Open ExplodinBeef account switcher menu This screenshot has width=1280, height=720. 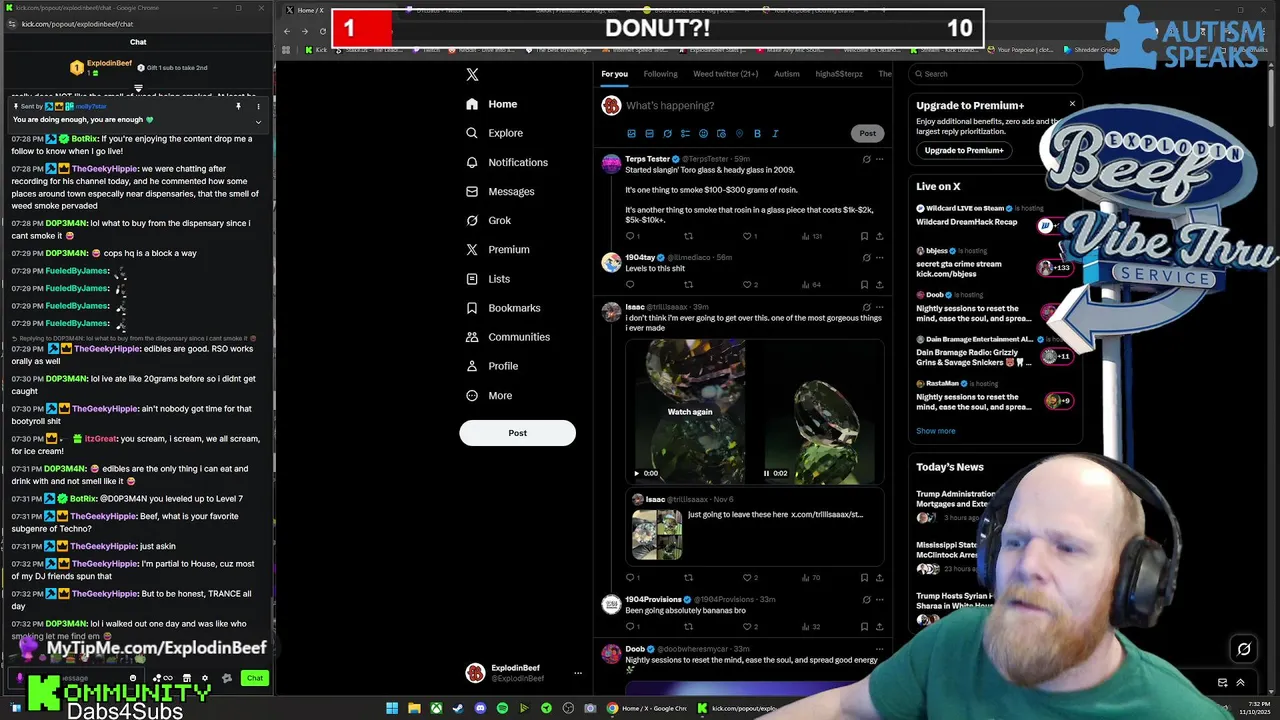(x=577, y=673)
